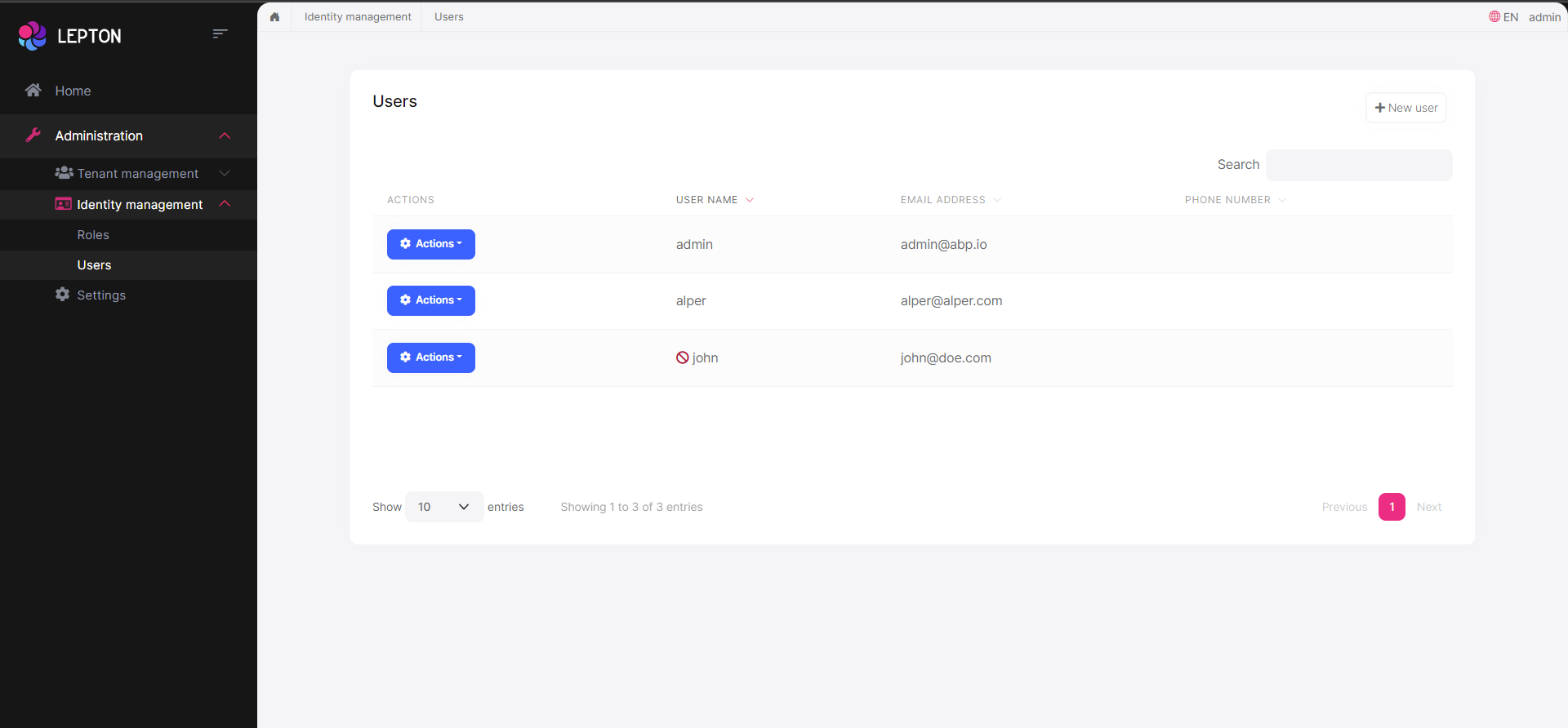
Task: Click the home icon in breadcrumb
Action: [x=274, y=17]
